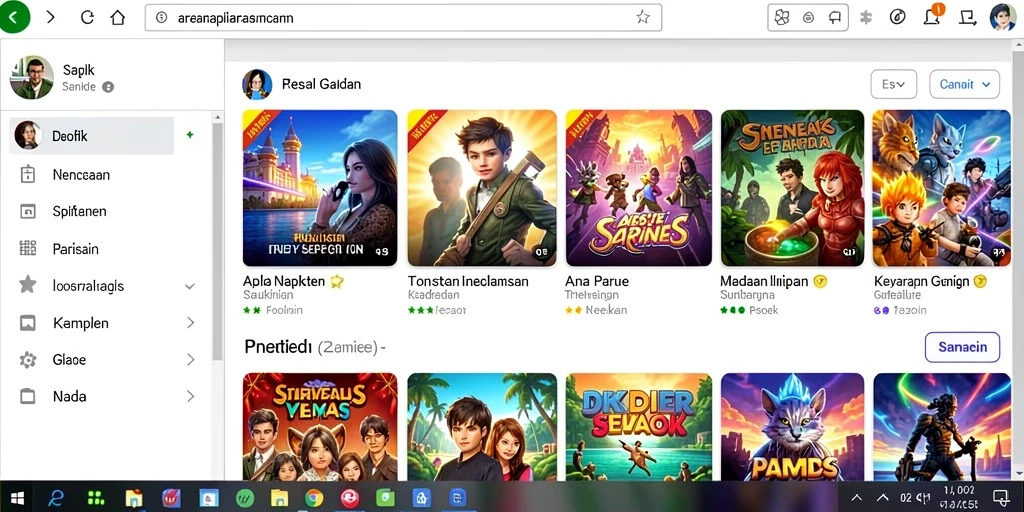Click the info badge next to Sanide
This screenshot has width=1024, height=512.
coord(108,87)
